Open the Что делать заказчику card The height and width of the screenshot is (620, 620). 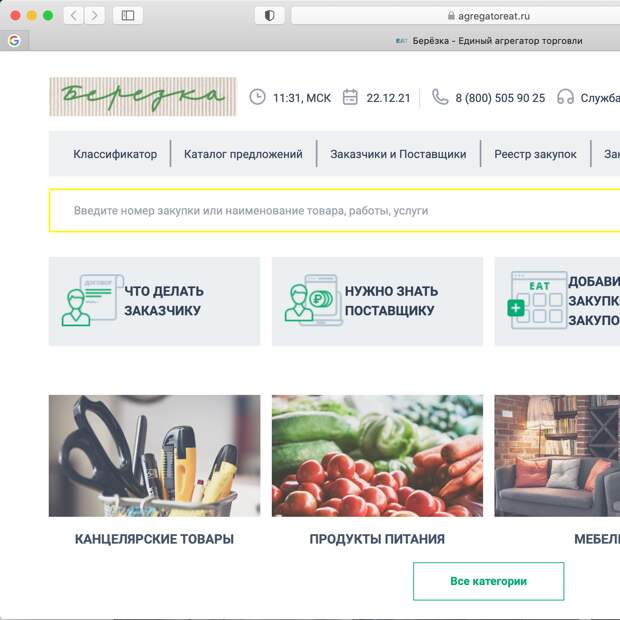tap(155, 301)
